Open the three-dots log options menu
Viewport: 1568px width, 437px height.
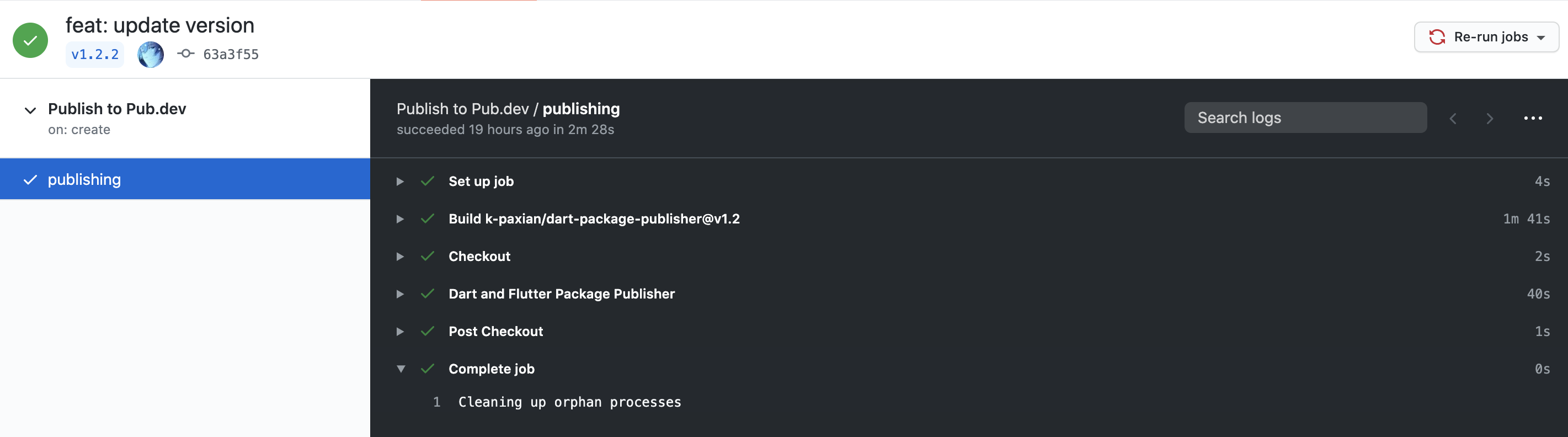pos(1532,118)
